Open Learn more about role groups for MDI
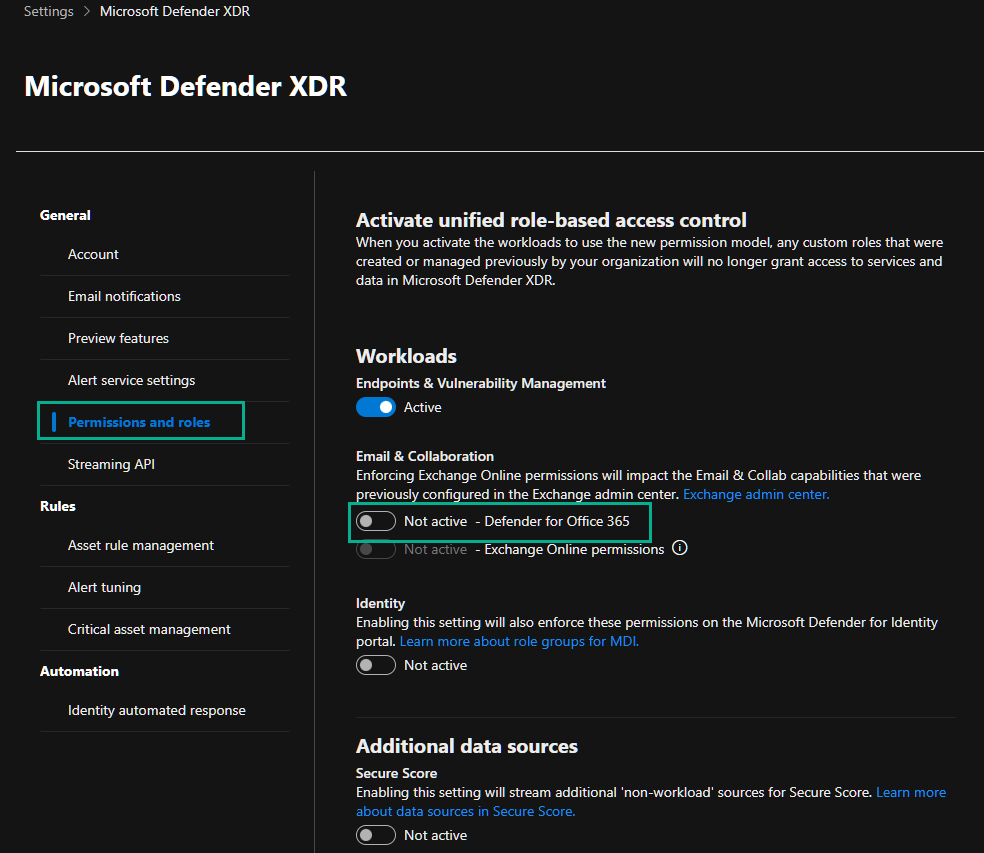Image resolution: width=984 pixels, height=853 pixels. pyautogui.click(x=519, y=641)
